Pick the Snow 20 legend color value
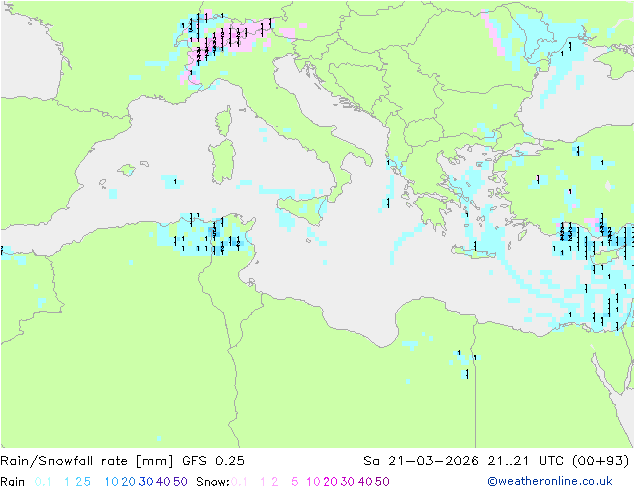 (331, 482)
